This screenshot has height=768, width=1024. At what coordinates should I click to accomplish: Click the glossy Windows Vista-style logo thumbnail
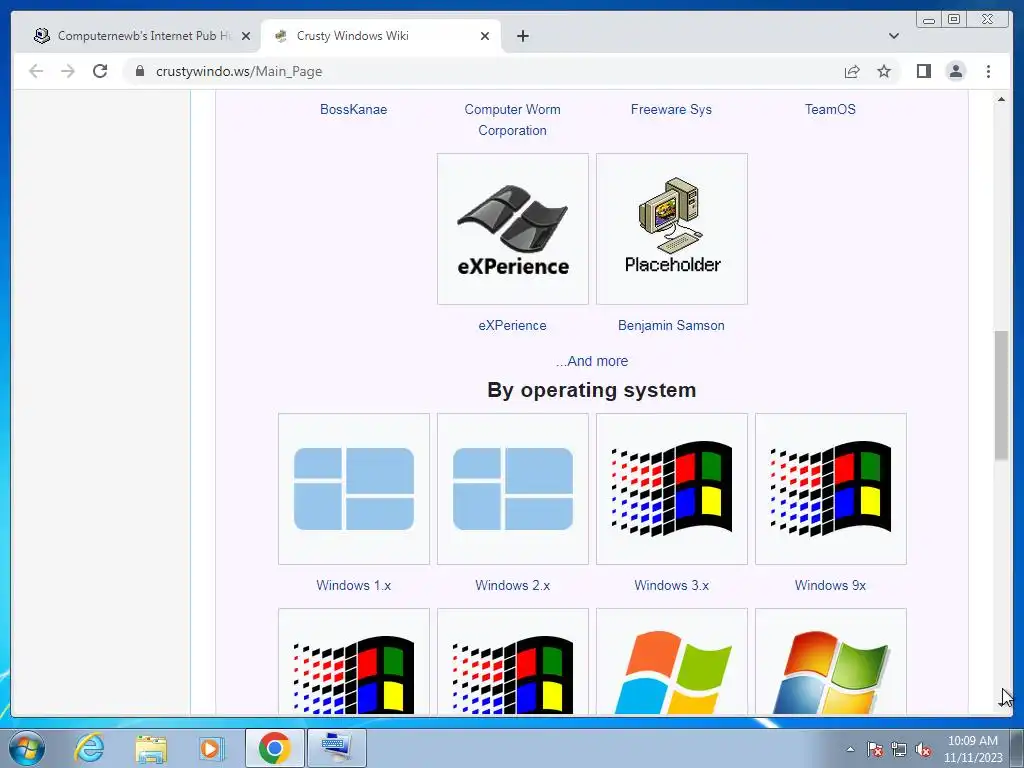pyautogui.click(x=830, y=662)
